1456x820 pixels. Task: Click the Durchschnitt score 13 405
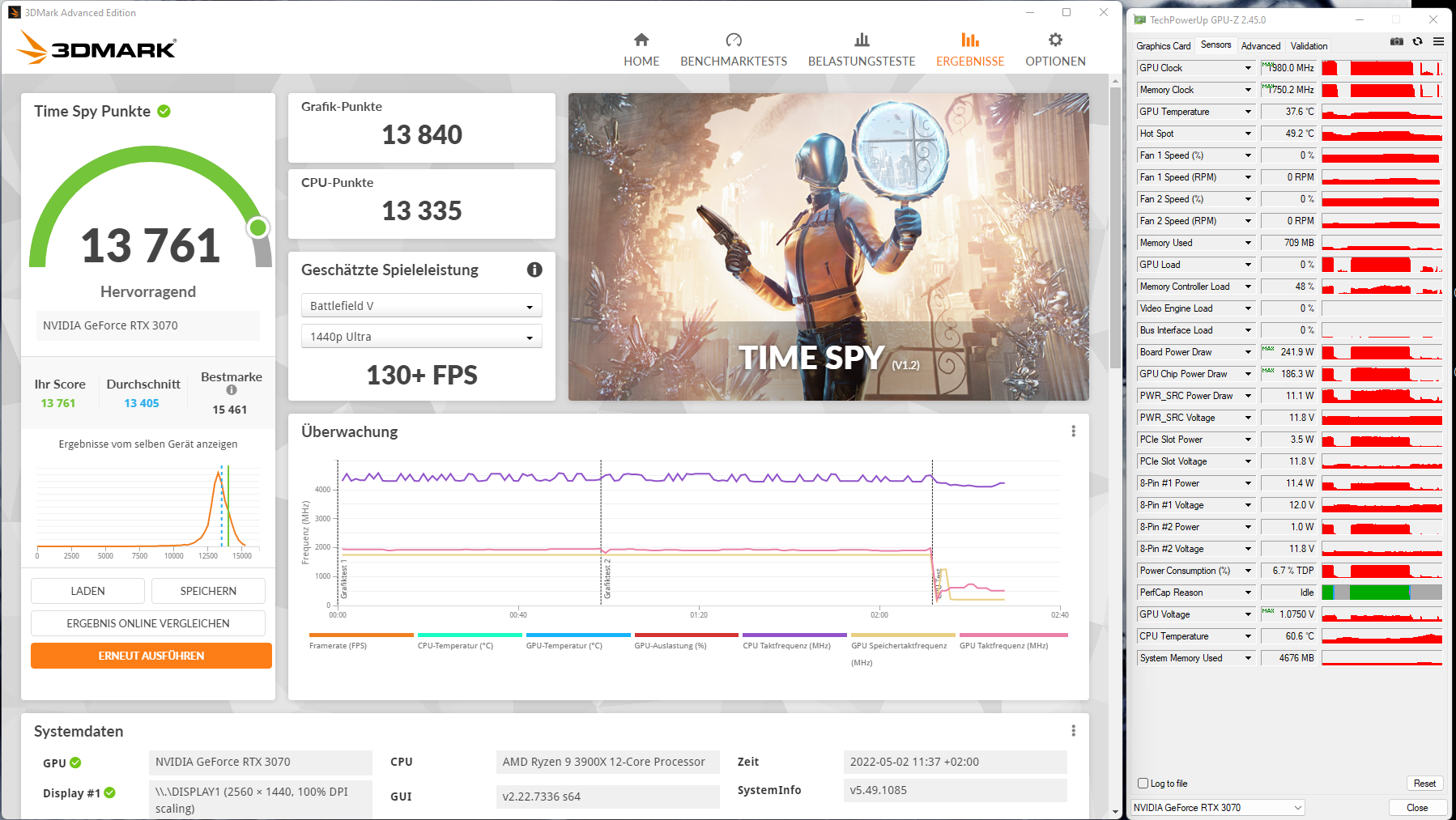[x=142, y=403]
